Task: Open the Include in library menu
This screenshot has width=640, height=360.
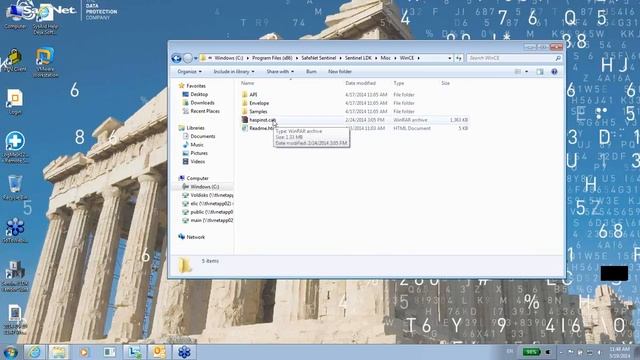Action: (x=233, y=71)
